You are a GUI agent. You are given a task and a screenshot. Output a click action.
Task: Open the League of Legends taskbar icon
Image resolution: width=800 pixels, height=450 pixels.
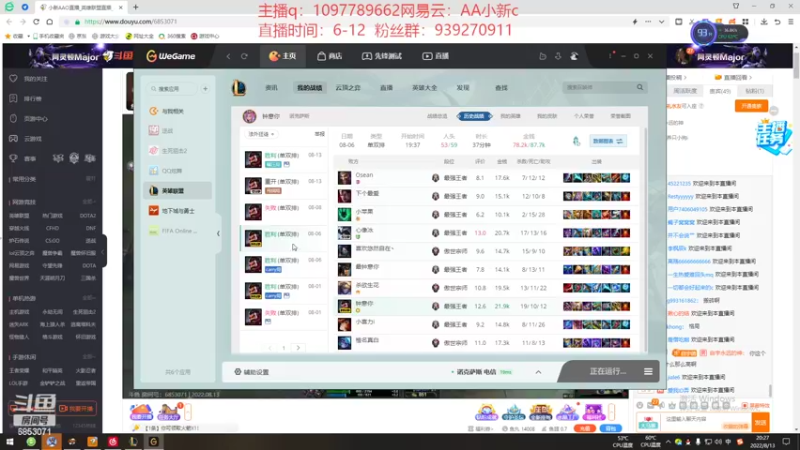tap(133, 442)
